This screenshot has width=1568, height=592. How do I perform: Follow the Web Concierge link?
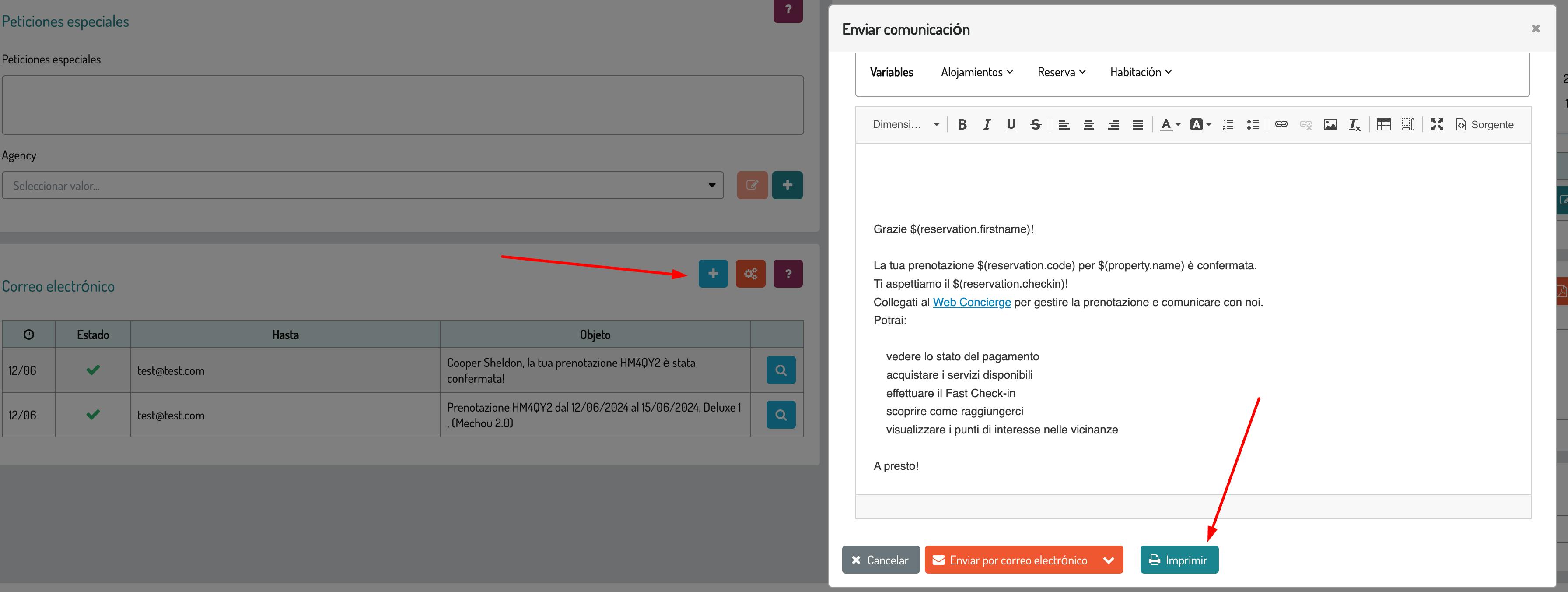tap(972, 302)
